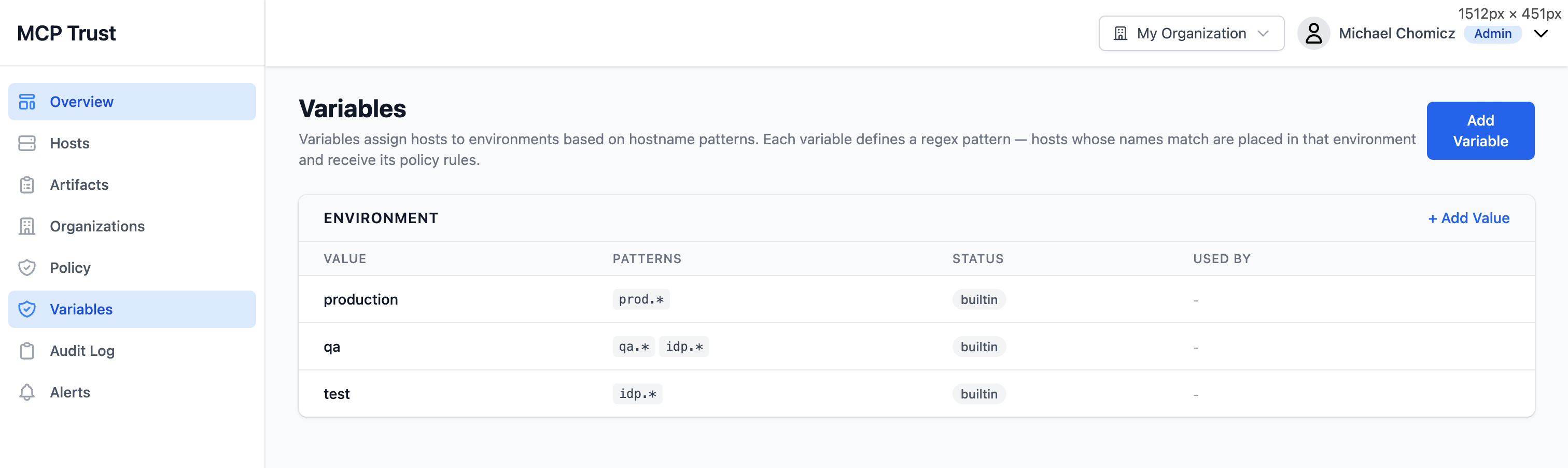Open the Artifacts section via its clipboard icon
Image resolution: width=1568 pixels, height=468 pixels.
point(27,185)
